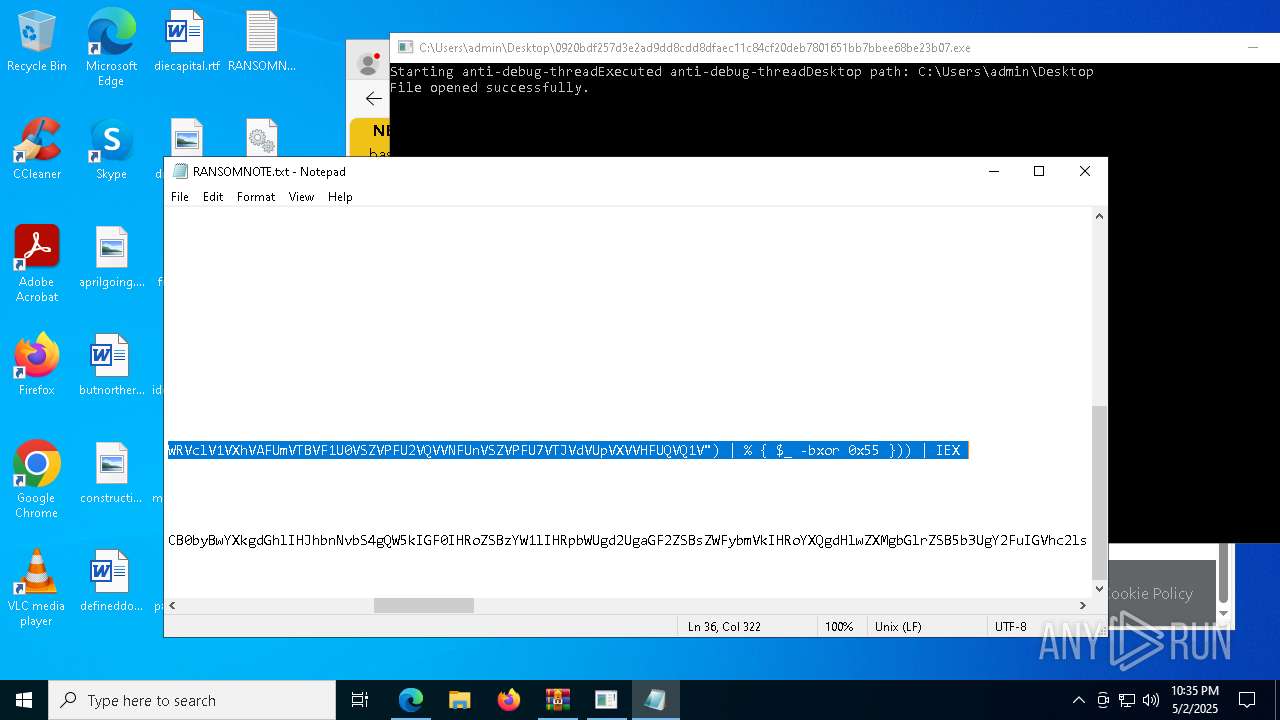This screenshot has height=720, width=1280.
Task: Click the Notepad horizontal scrollbar thumb
Action: pos(424,605)
